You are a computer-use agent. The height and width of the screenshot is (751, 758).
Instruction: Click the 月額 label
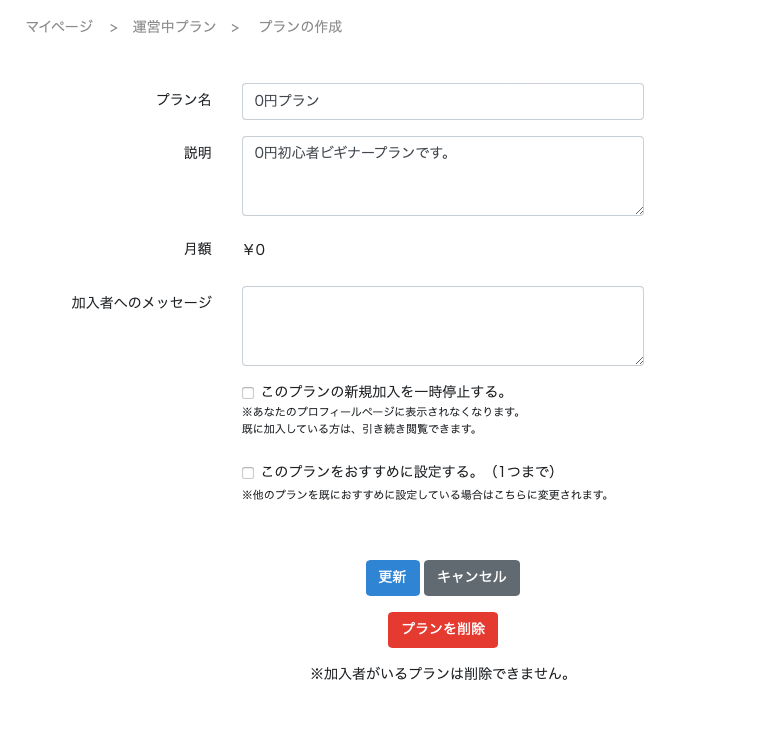197,249
